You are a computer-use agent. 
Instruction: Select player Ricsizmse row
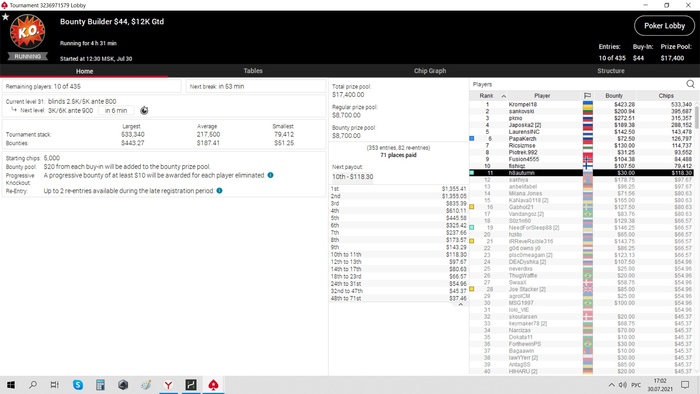point(582,145)
